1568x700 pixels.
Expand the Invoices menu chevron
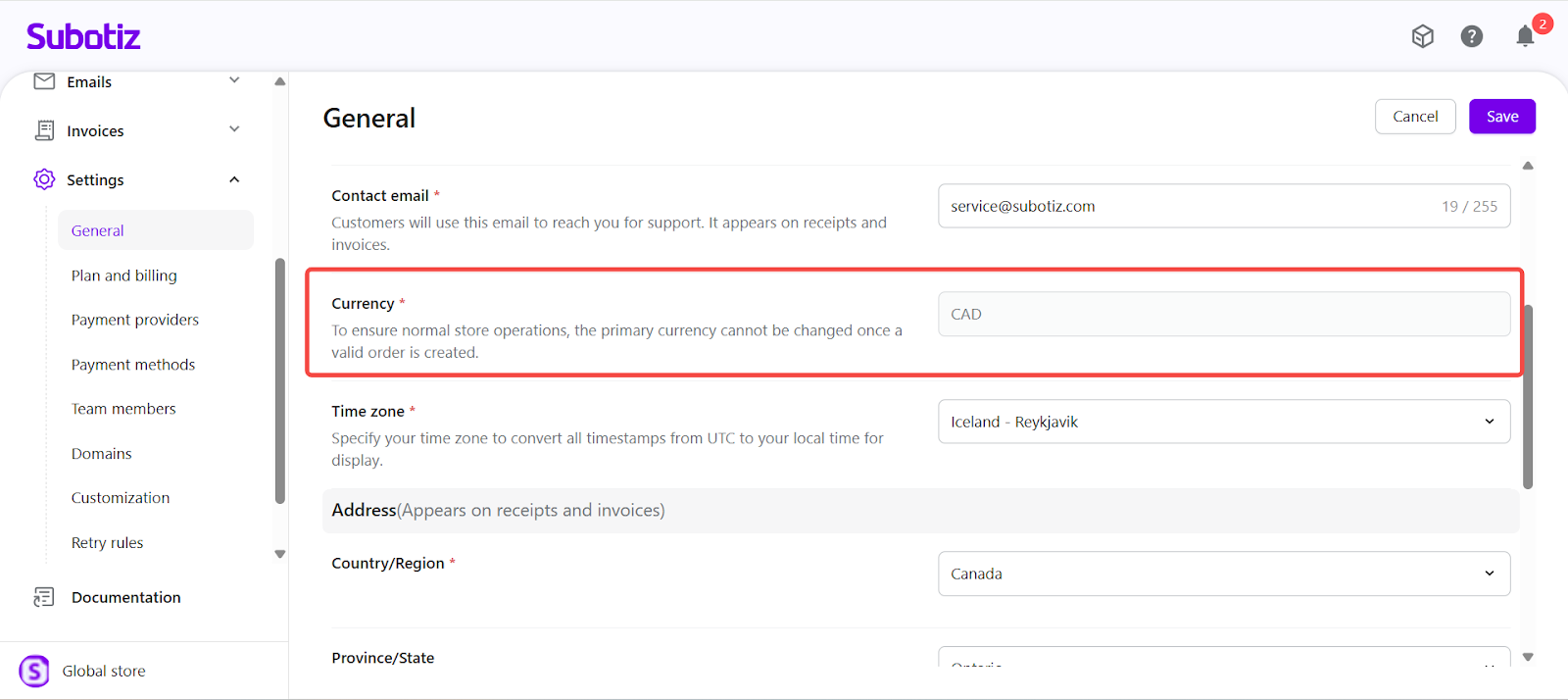234,129
